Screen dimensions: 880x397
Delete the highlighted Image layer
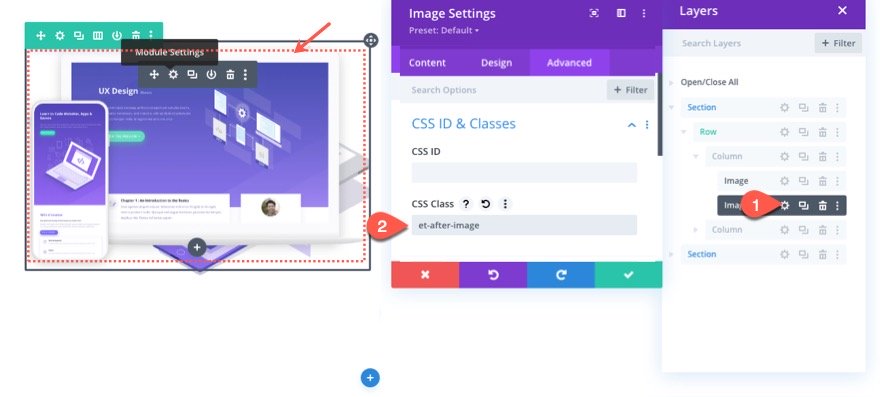tap(822, 206)
